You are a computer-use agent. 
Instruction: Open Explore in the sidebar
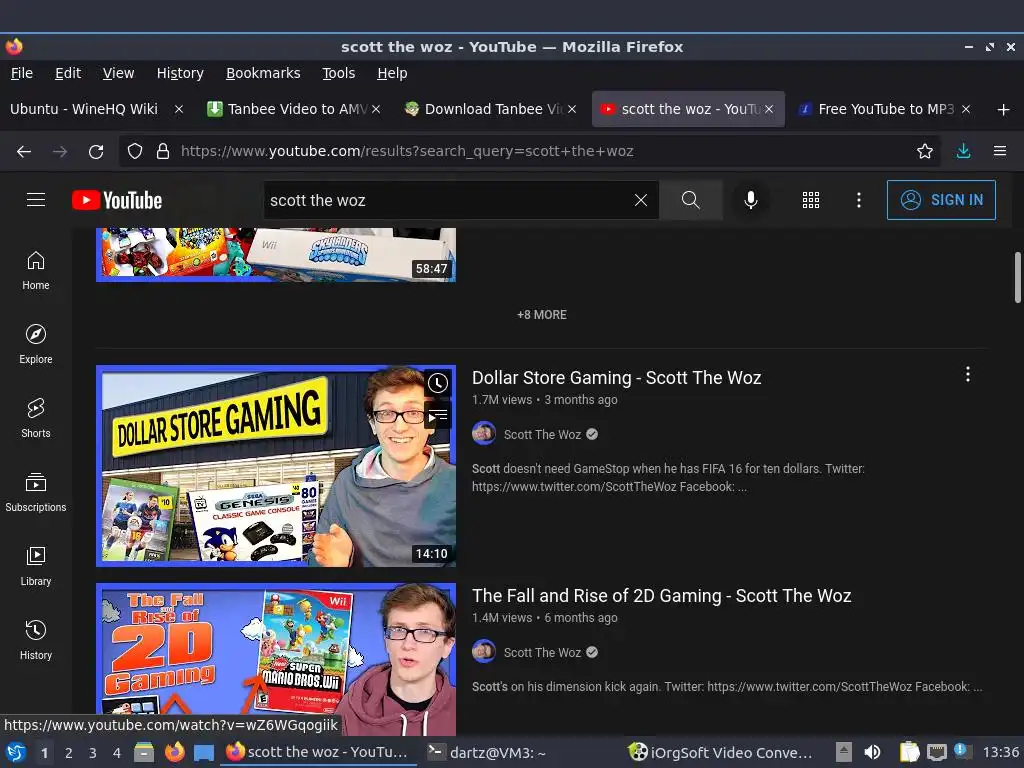[x=36, y=344]
